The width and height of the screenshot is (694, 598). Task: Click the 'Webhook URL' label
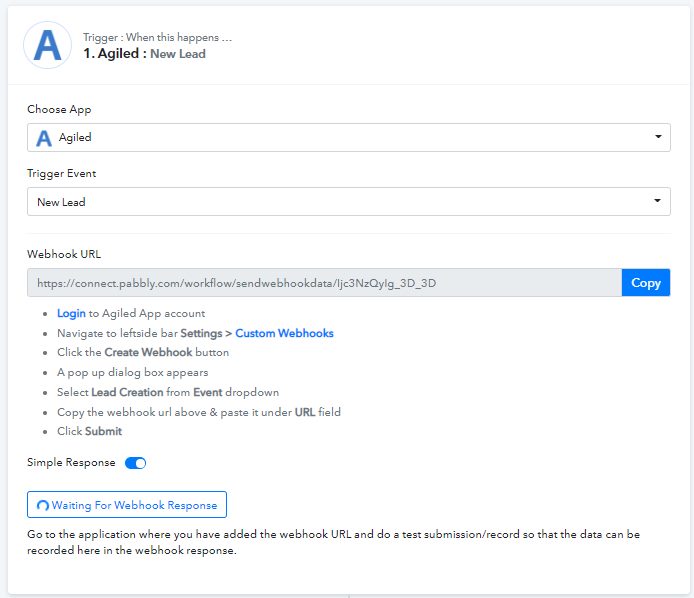tap(64, 254)
